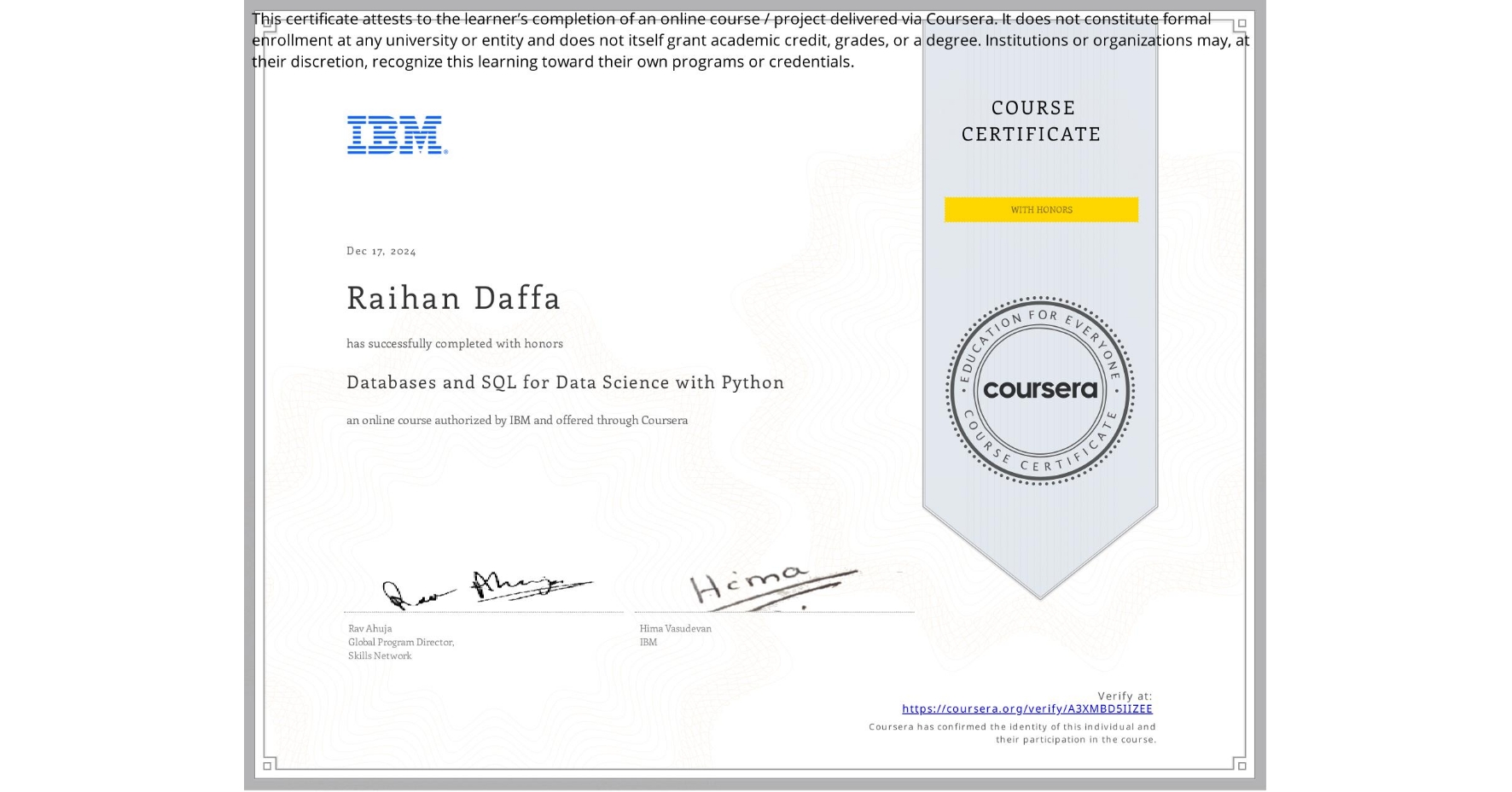Click the Rav Ahuja name label

tap(370, 628)
